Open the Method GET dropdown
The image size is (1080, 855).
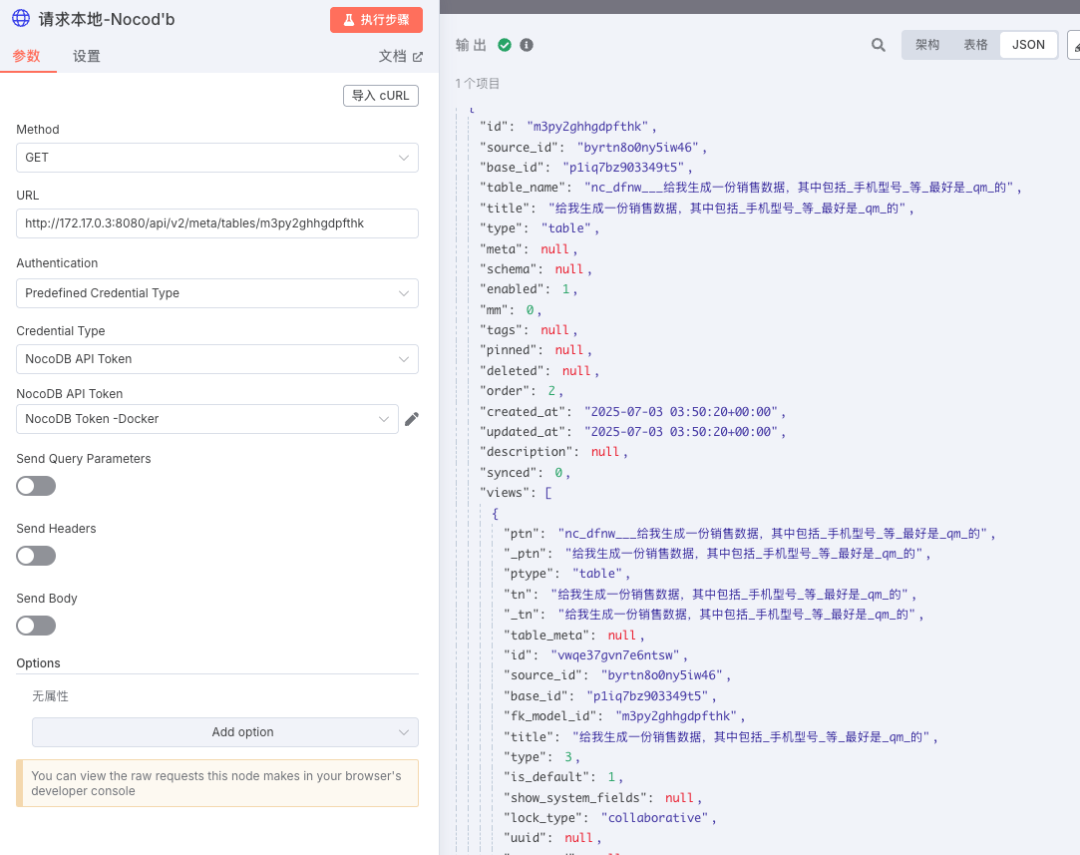(217, 158)
